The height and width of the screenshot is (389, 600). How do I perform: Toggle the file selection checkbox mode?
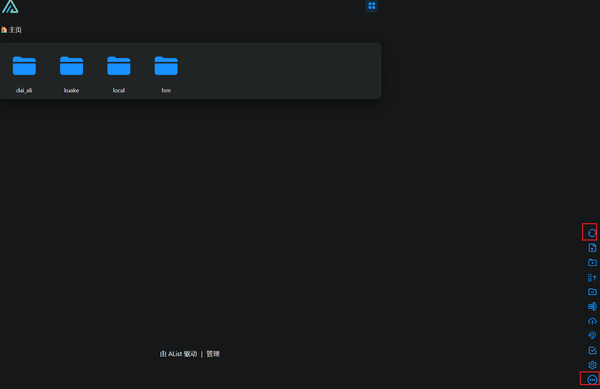[x=592, y=350]
